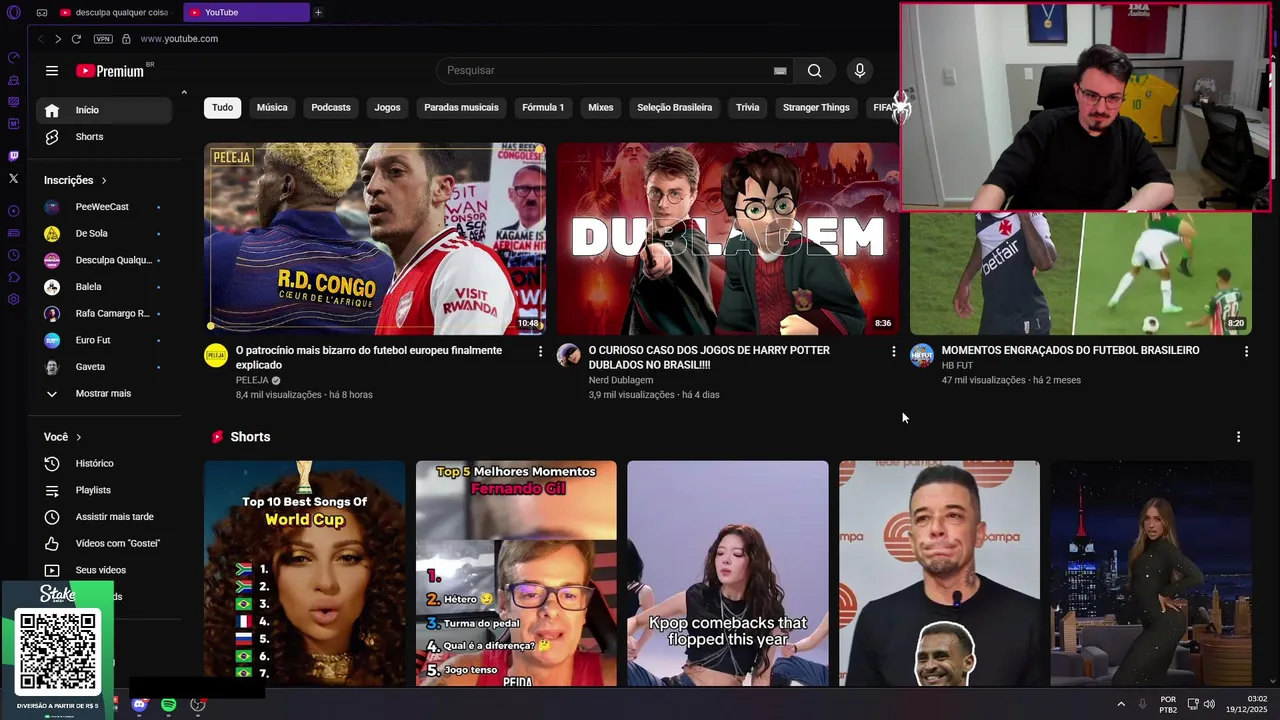Open the HB FUT channel name

(x=957, y=366)
